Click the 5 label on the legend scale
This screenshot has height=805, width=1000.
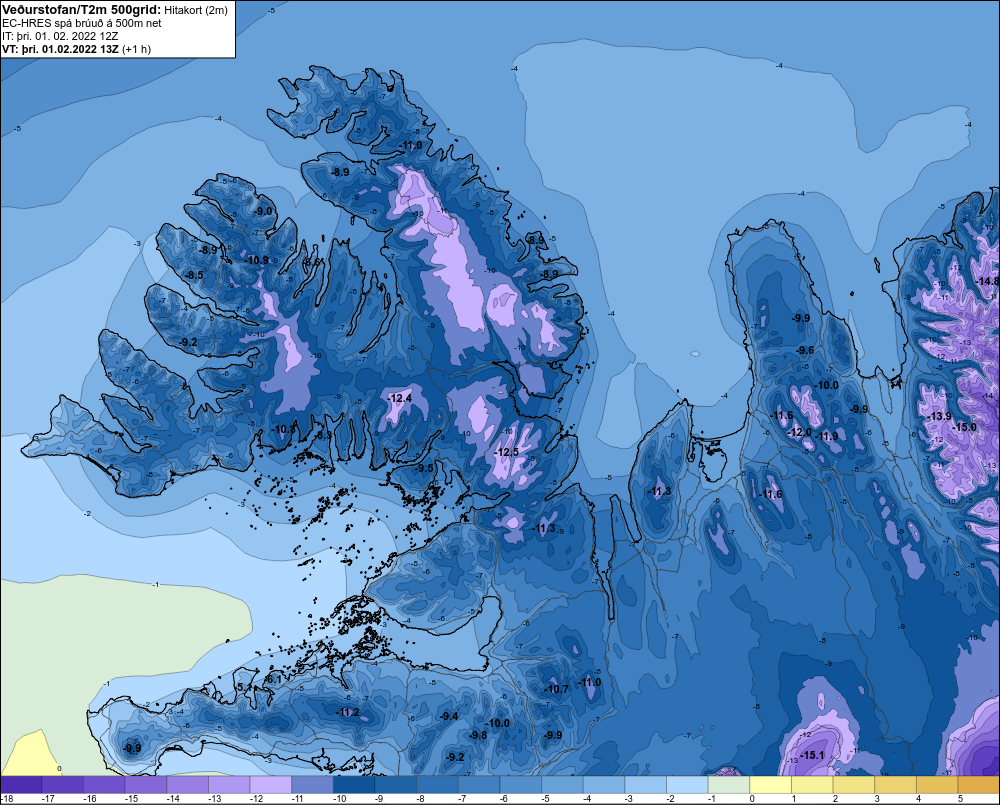(x=960, y=799)
